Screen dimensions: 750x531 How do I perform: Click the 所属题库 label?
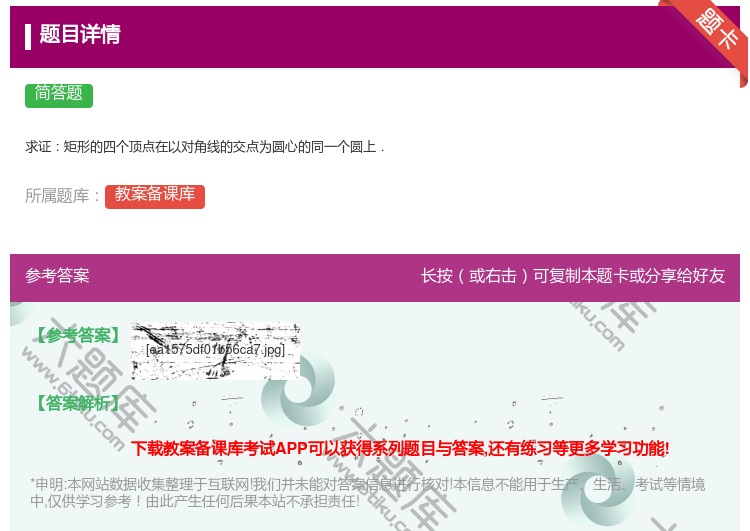click(x=62, y=196)
